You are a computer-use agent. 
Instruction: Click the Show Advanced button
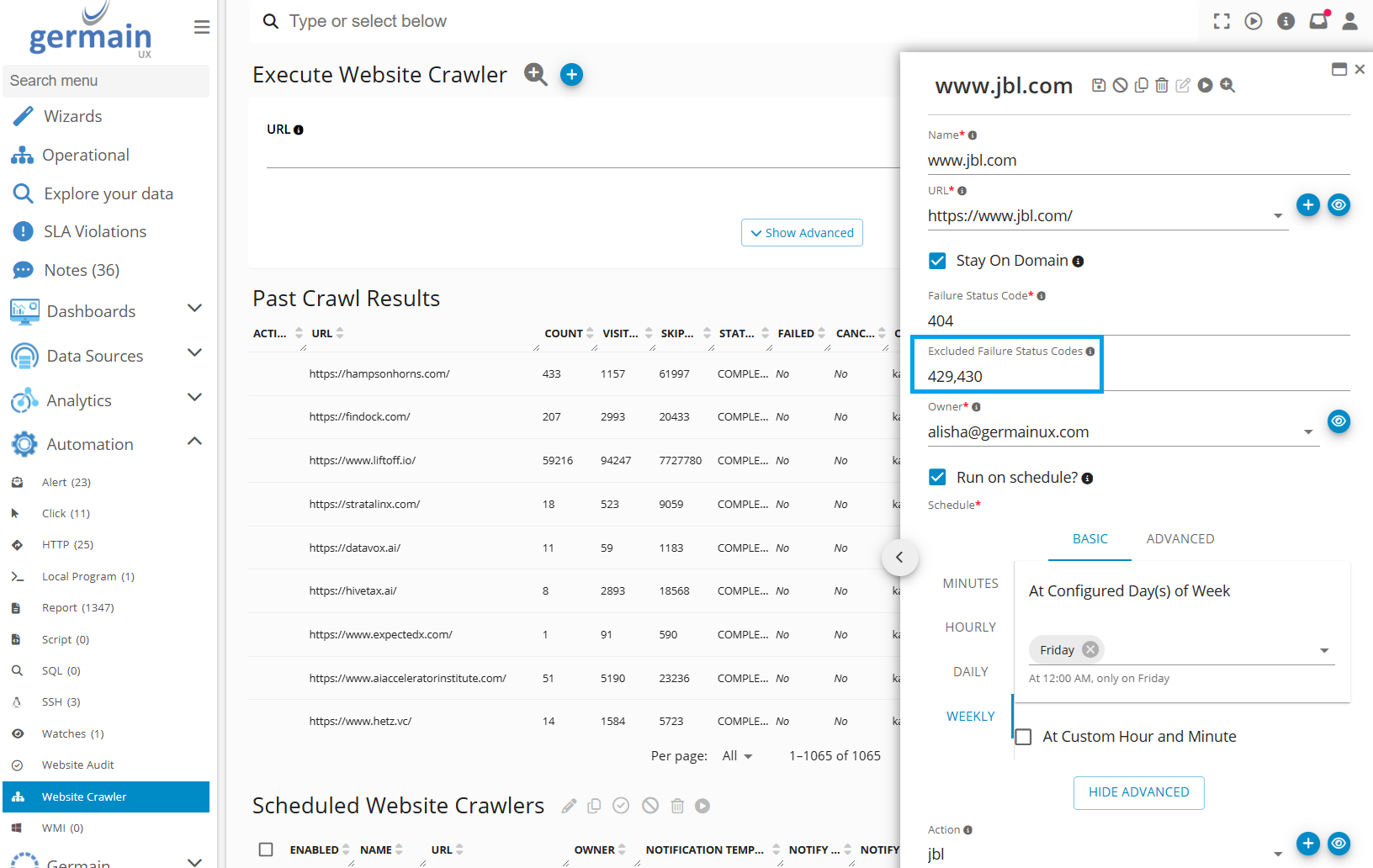tap(802, 233)
